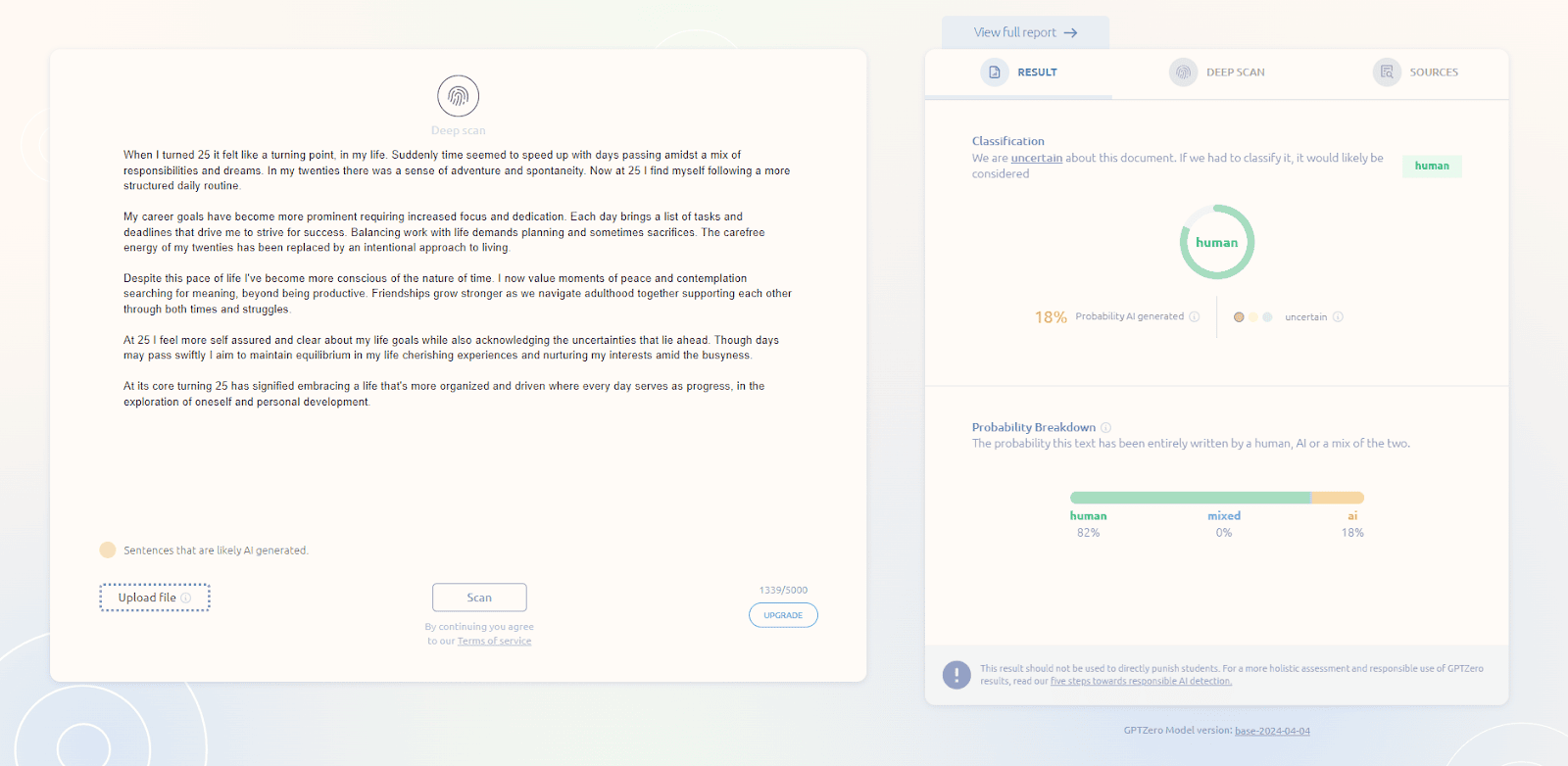Click the Deep Scan tab fingerprint icon
Viewport: 1568px width, 766px height.
tap(1183, 72)
